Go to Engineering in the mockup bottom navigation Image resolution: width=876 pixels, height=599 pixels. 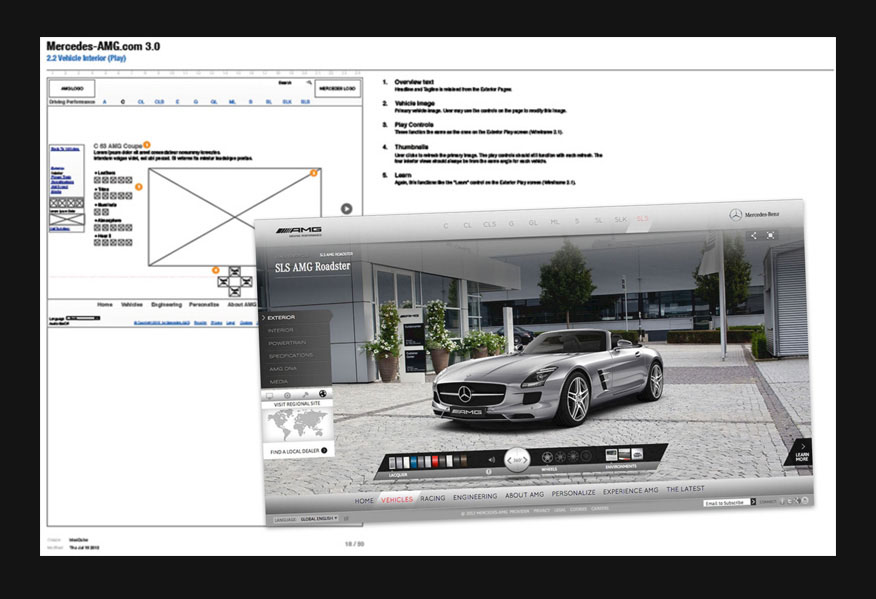475,496
